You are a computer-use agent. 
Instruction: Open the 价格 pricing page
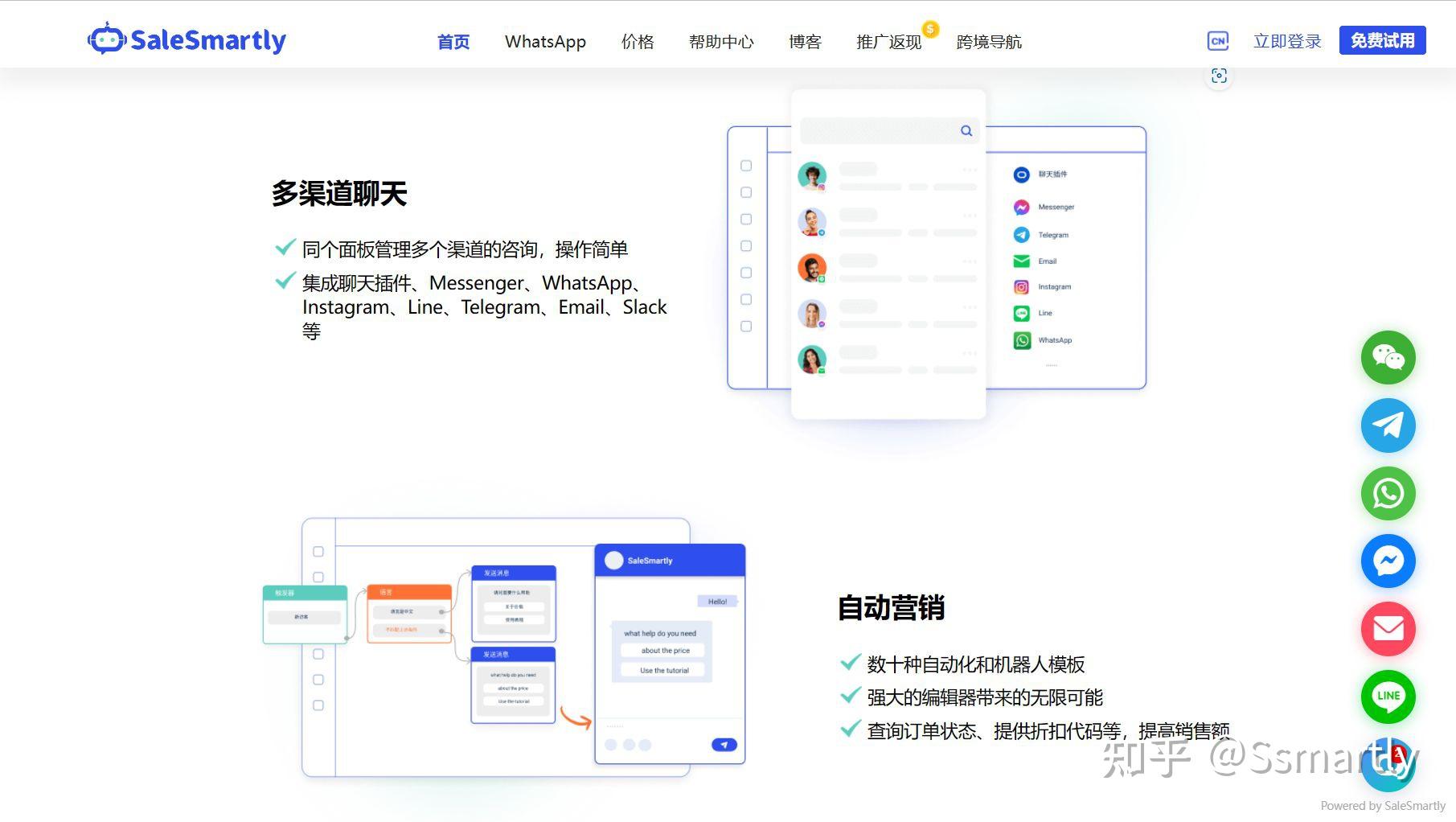pyautogui.click(x=638, y=42)
